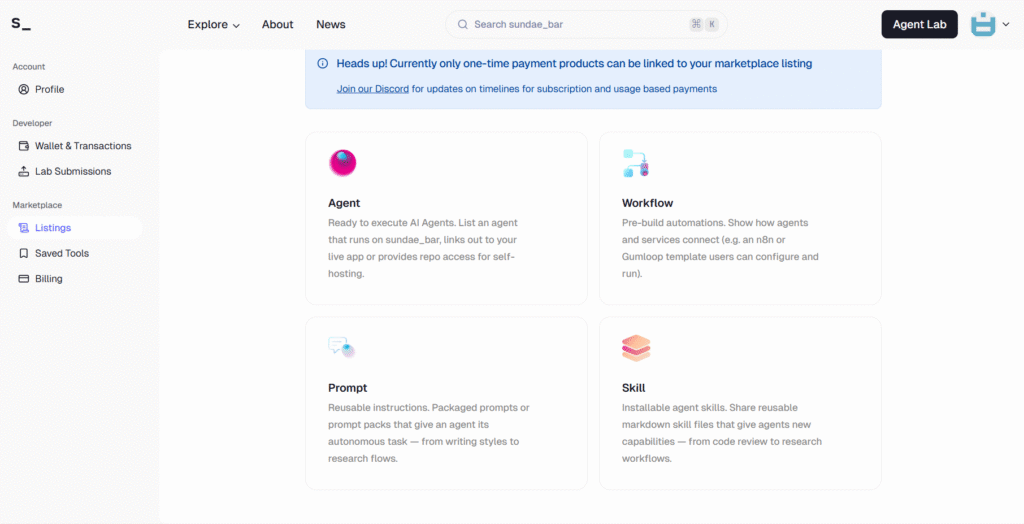Click the Profile sidebar icon

click(24, 90)
